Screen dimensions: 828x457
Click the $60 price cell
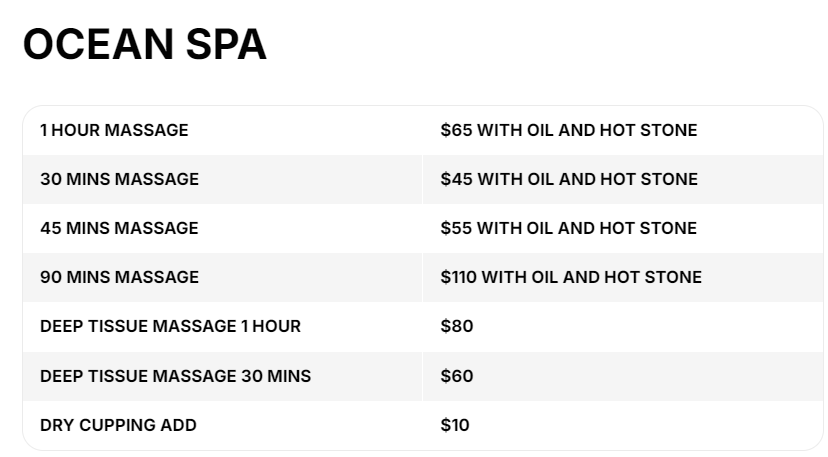(x=456, y=376)
